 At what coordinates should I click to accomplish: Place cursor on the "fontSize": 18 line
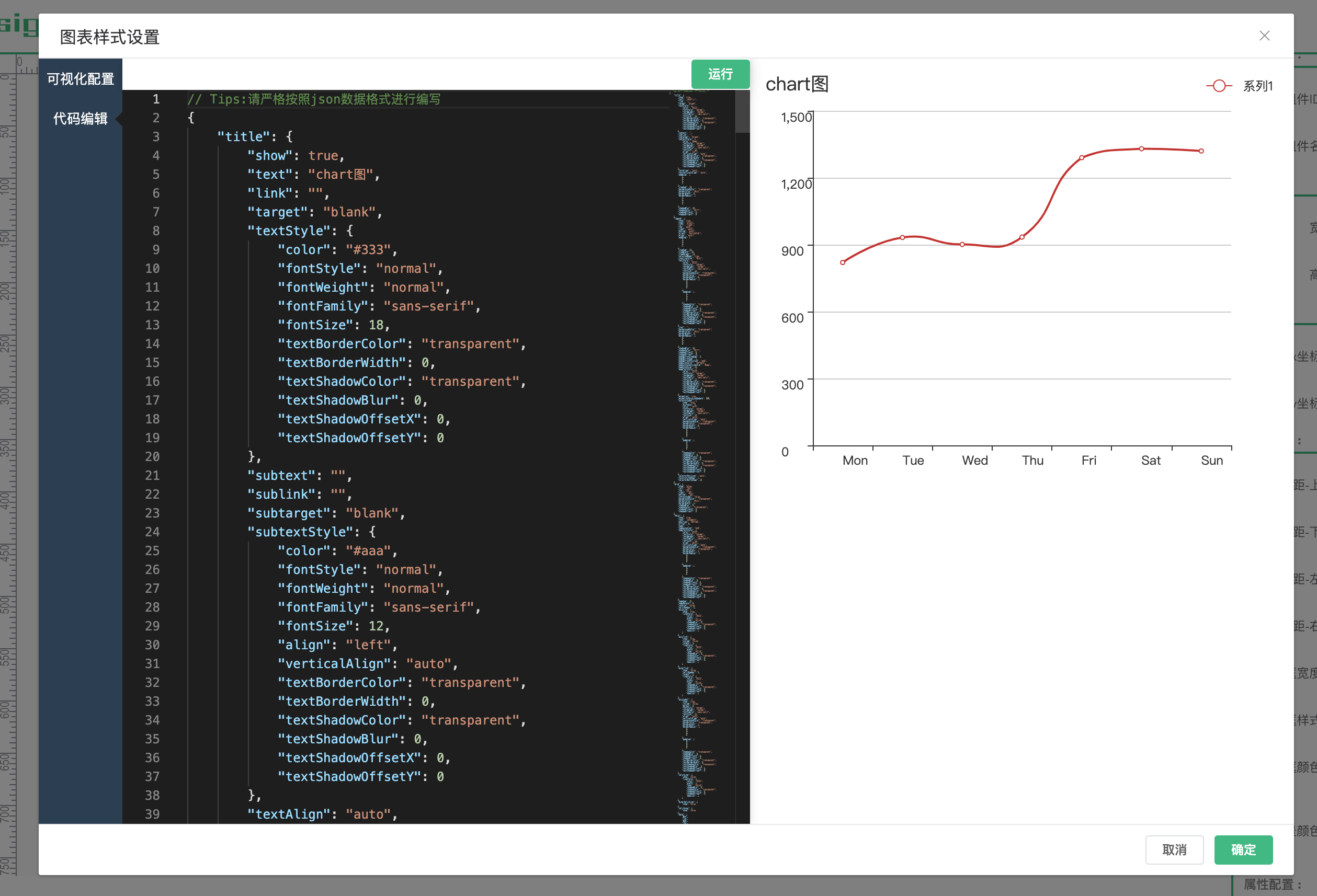pos(333,325)
